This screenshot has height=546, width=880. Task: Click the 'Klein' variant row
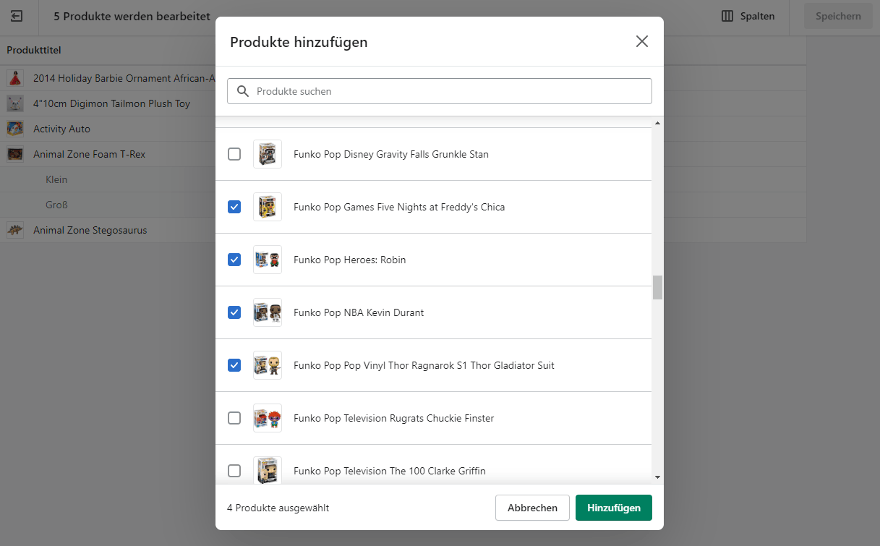[56, 180]
